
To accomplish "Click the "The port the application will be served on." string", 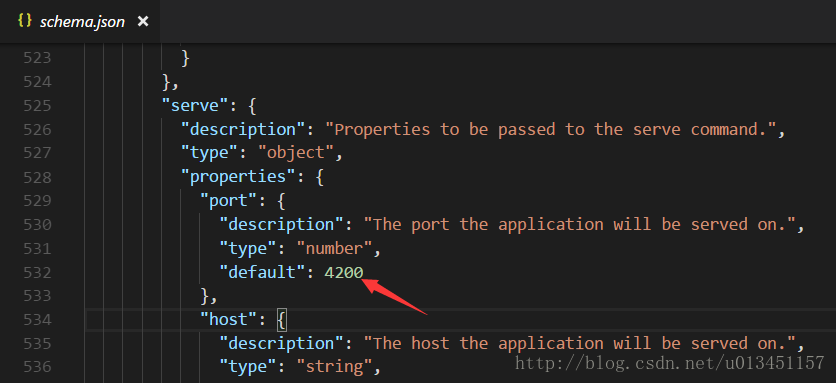I will click(579, 225).
